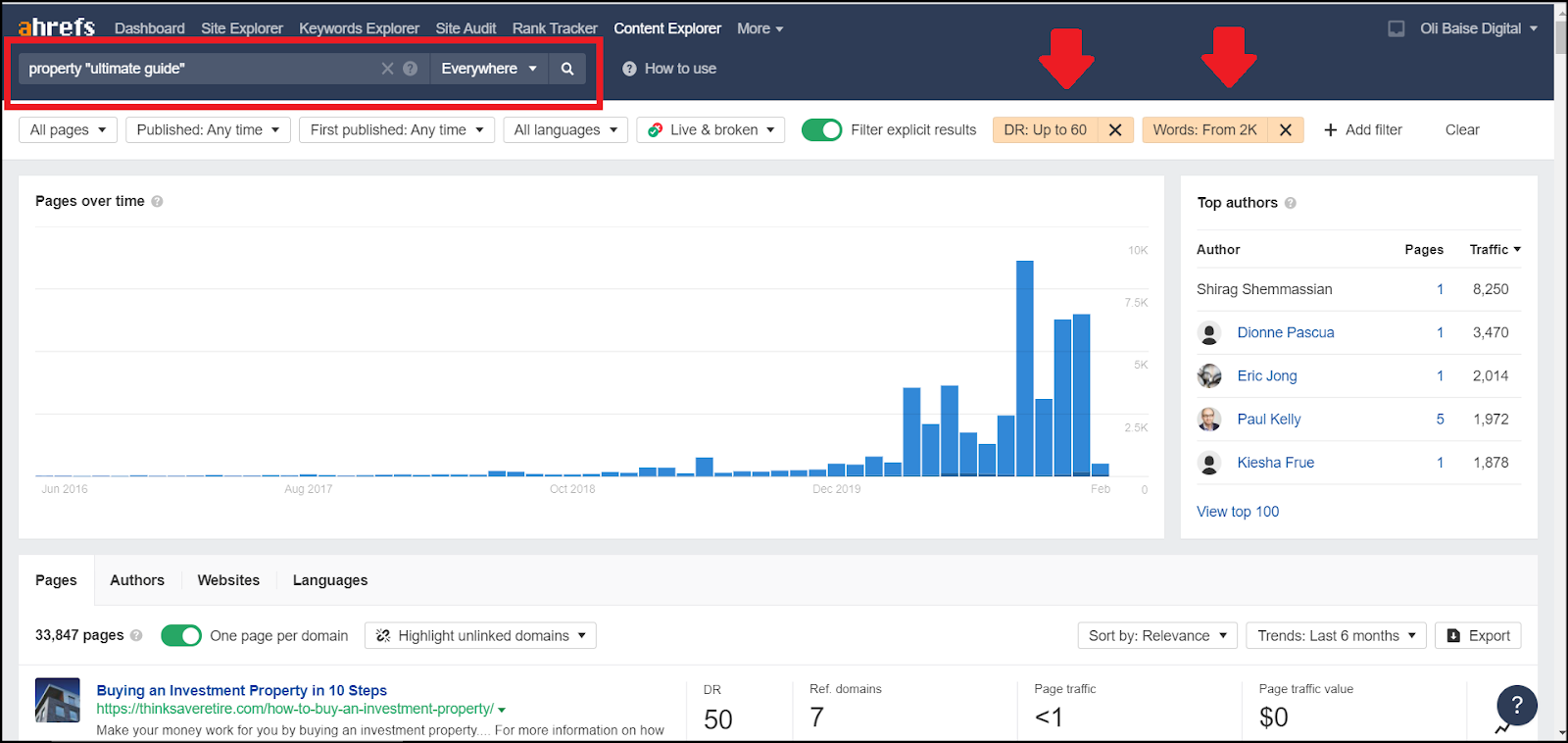This screenshot has height=743, width=1568.
Task: Open the All languages dropdown
Action: pyautogui.click(x=565, y=130)
